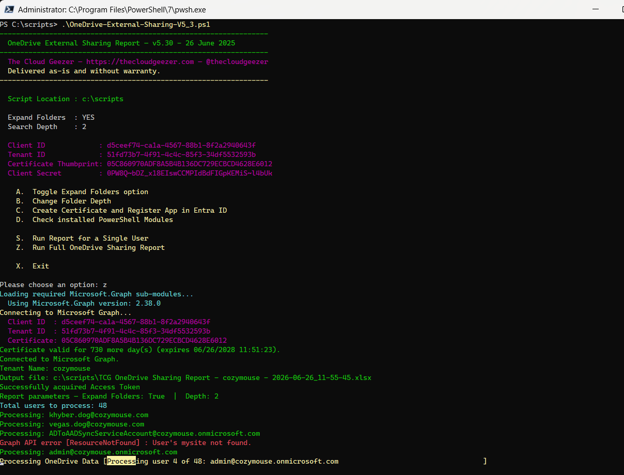This screenshot has height=475, width=624.
Task: Click the 'Processing OneDrive Data' progress bar
Action: click(243, 461)
